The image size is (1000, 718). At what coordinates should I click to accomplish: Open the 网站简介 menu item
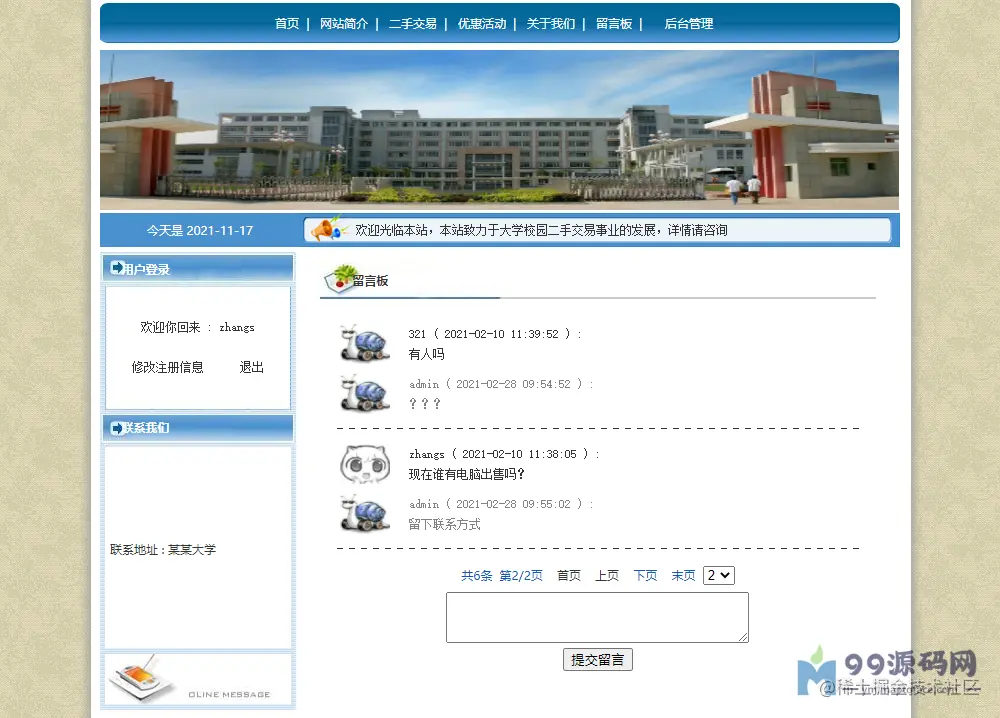click(344, 24)
